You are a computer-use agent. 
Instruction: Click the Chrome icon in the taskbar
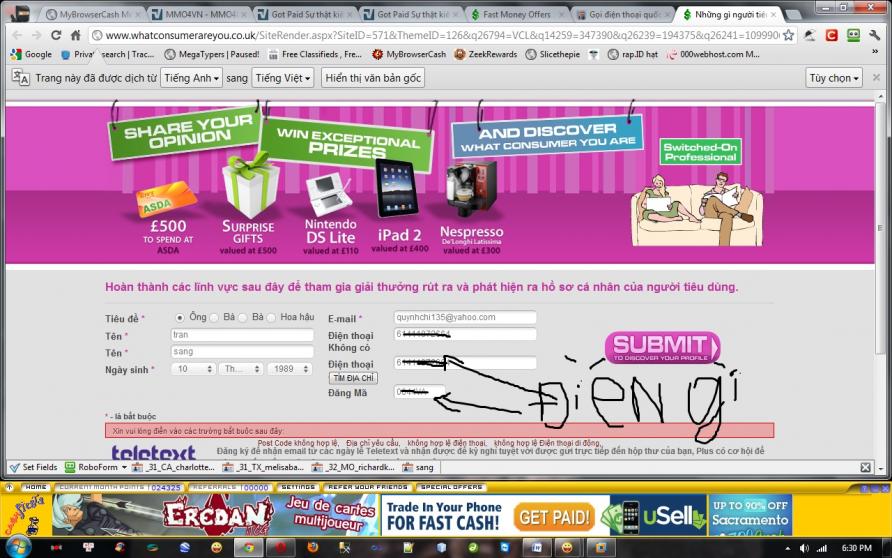pos(249,547)
